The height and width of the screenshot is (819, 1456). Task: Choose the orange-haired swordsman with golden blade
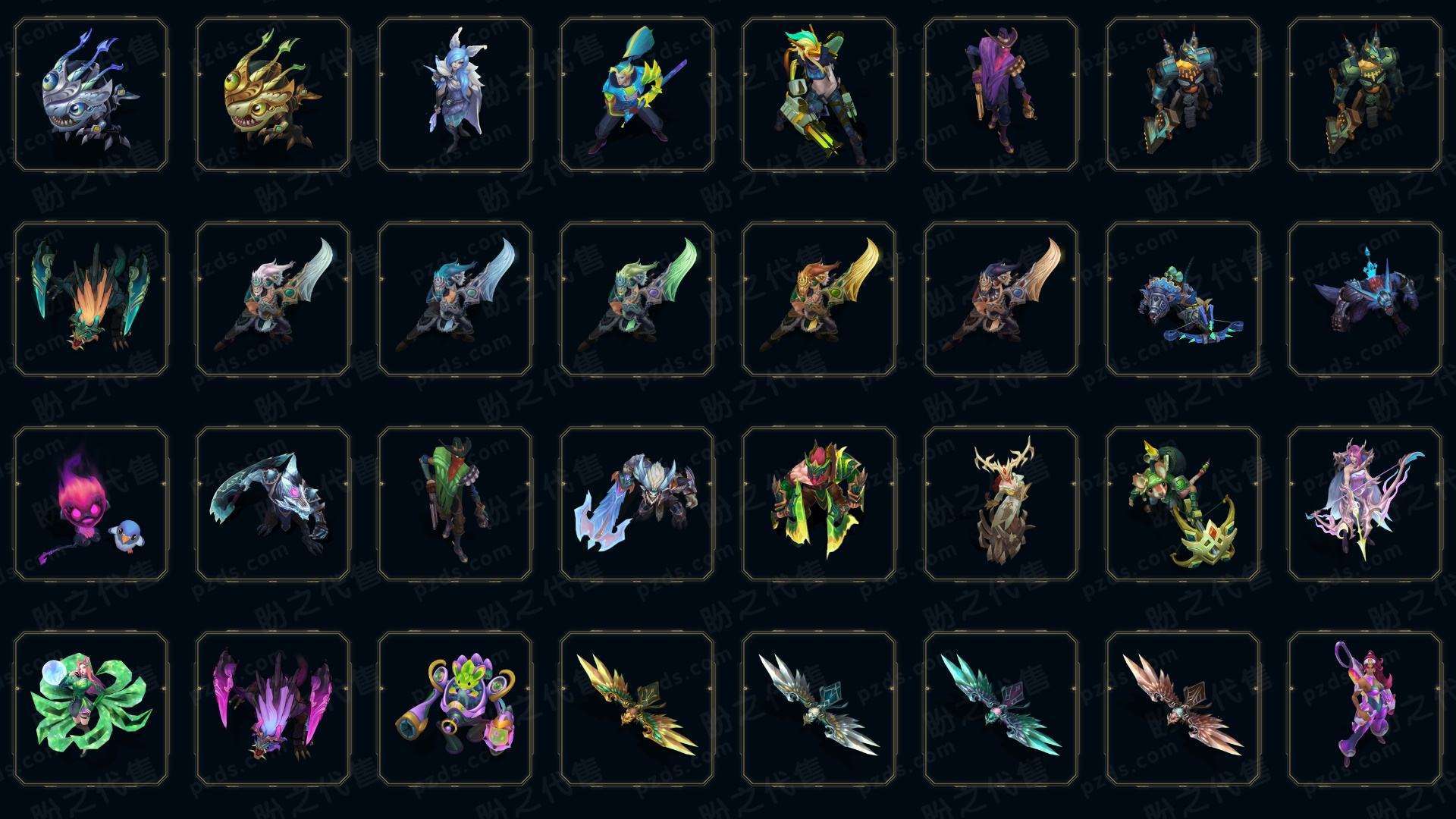pyautogui.click(x=819, y=300)
